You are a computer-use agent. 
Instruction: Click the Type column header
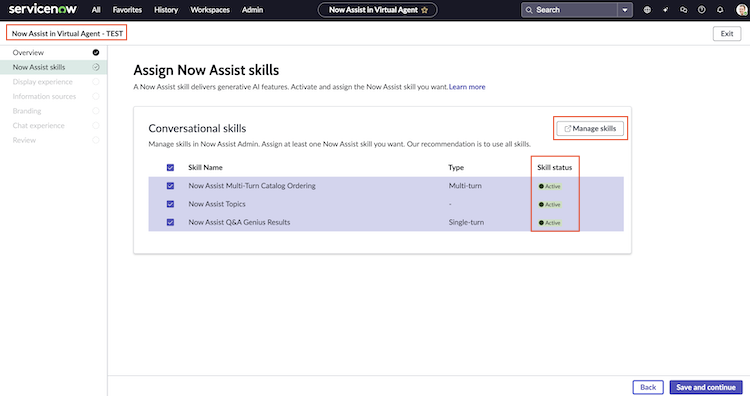[x=456, y=167]
